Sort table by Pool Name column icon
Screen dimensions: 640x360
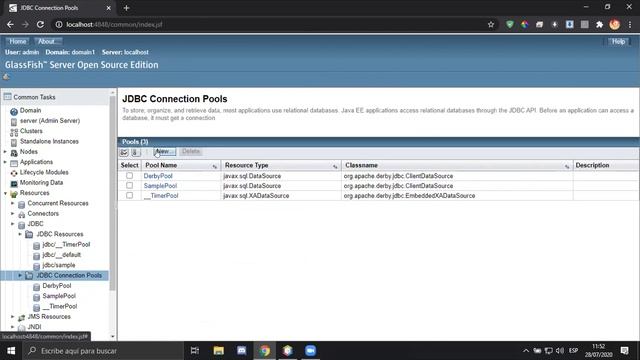point(215,166)
